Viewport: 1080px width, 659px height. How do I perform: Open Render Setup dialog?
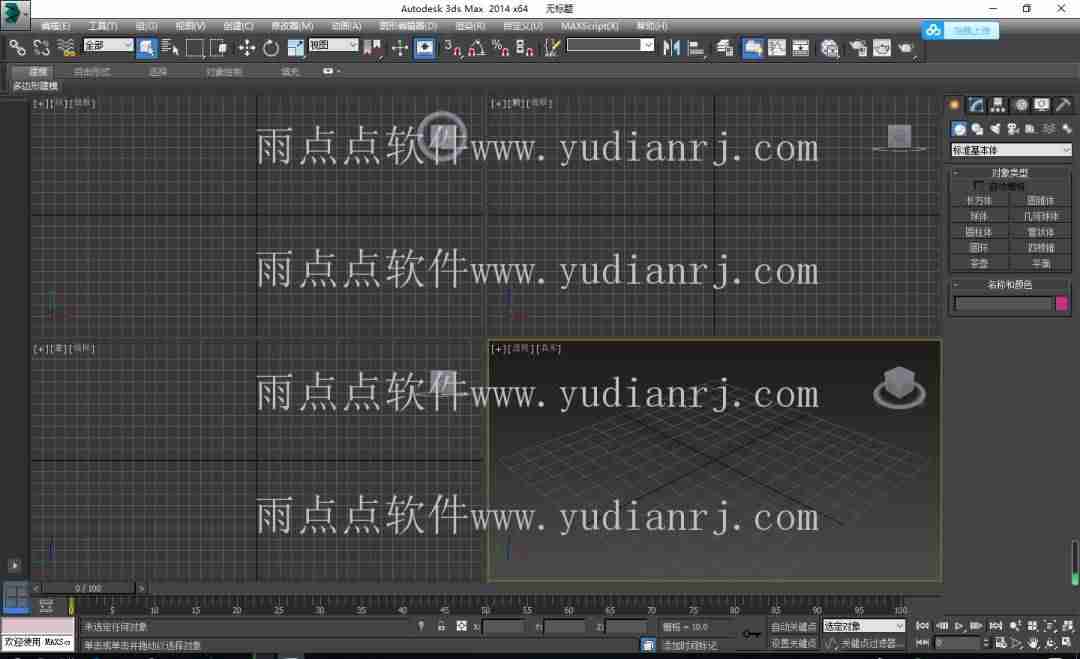[858, 48]
